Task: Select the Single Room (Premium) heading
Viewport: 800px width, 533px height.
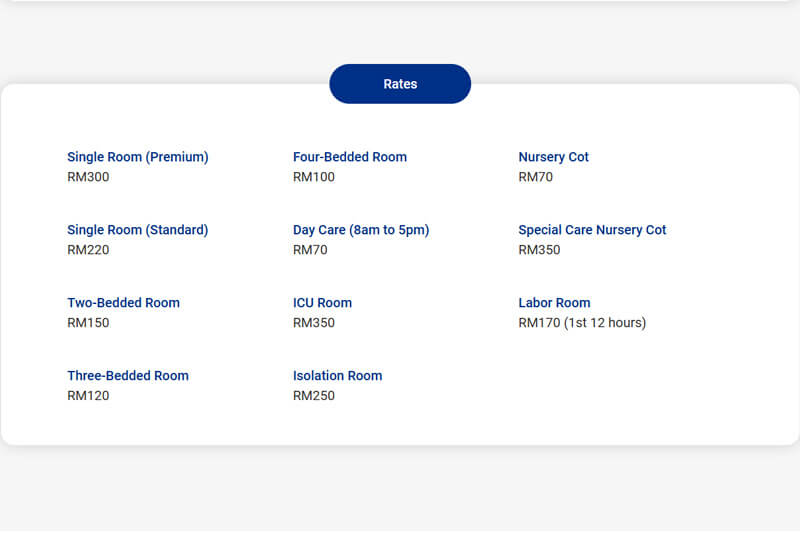Action: (x=138, y=157)
